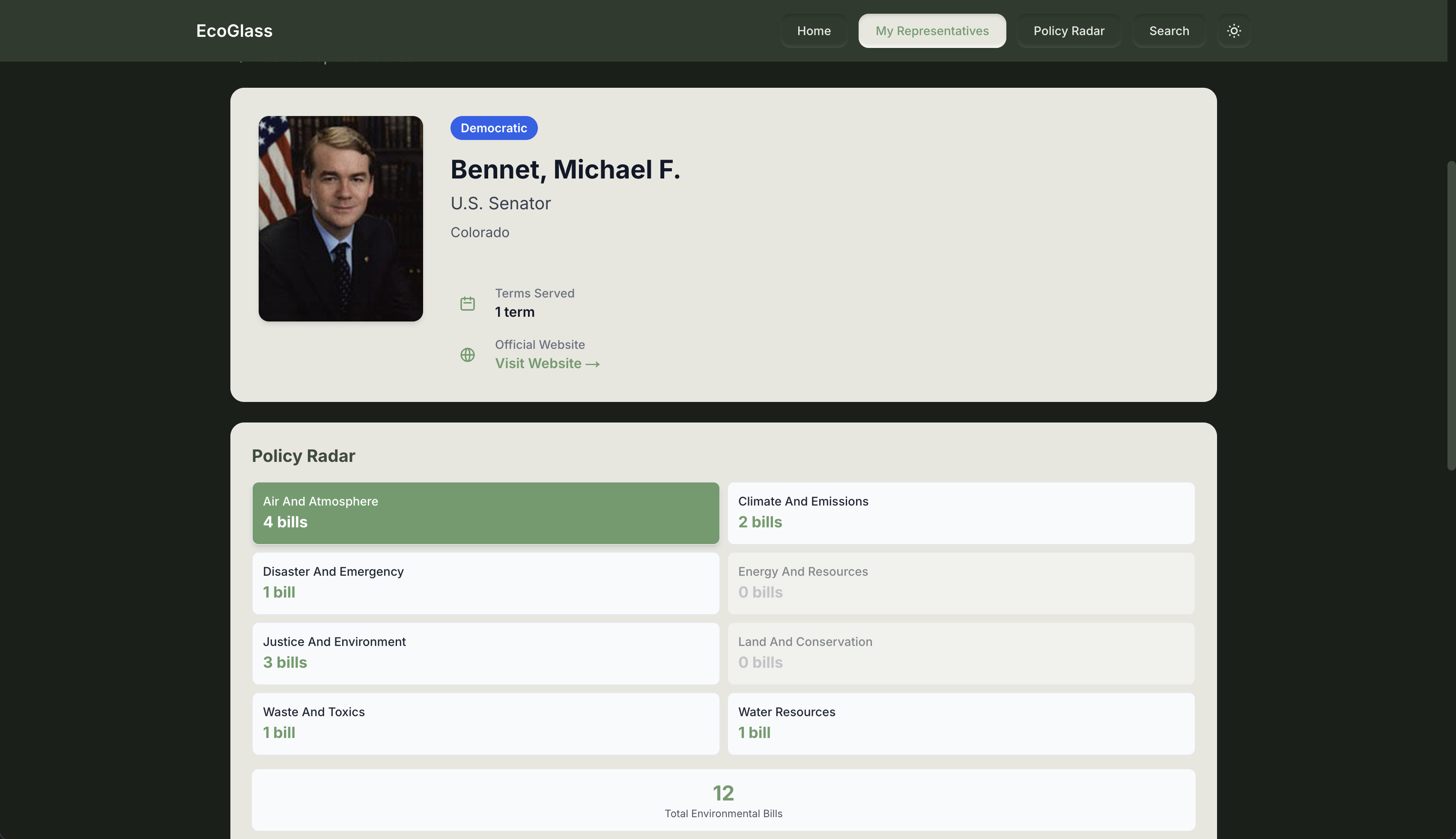Click the globe icon beside Official Website
This screenshot has width=1456, height=839.
click(x=468, y=354)
